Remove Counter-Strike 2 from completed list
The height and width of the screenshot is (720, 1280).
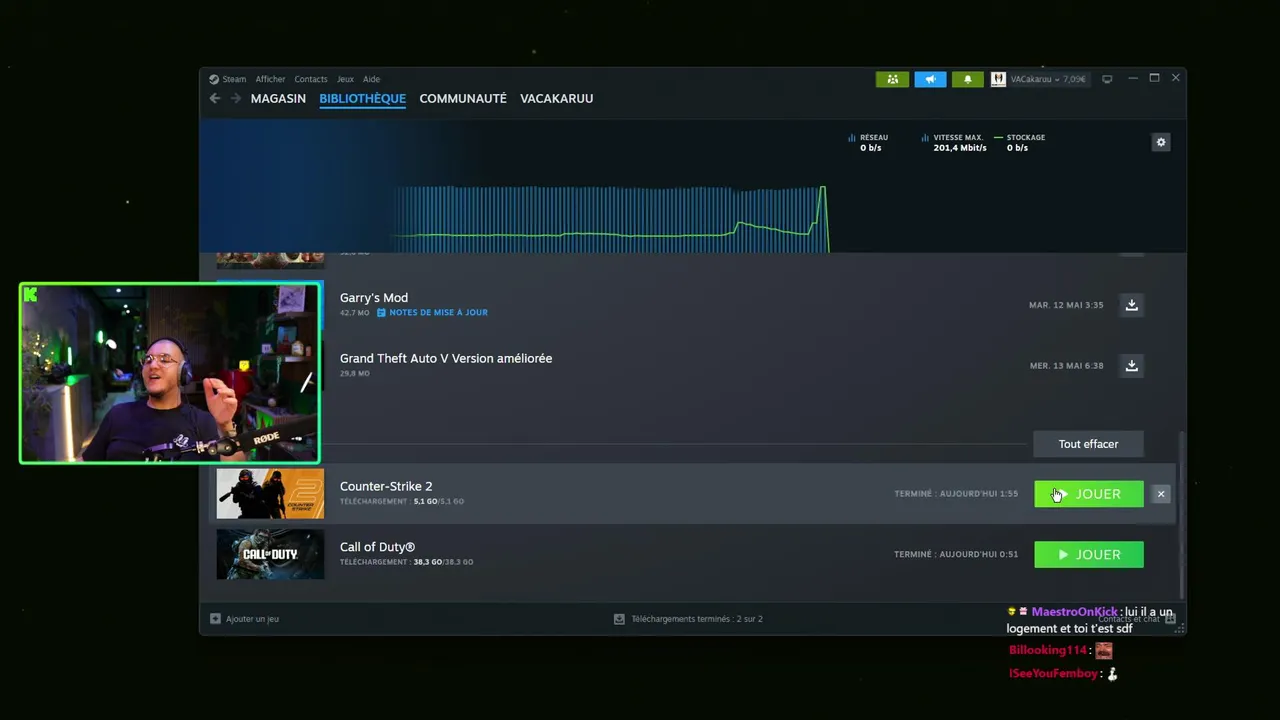1161,494
